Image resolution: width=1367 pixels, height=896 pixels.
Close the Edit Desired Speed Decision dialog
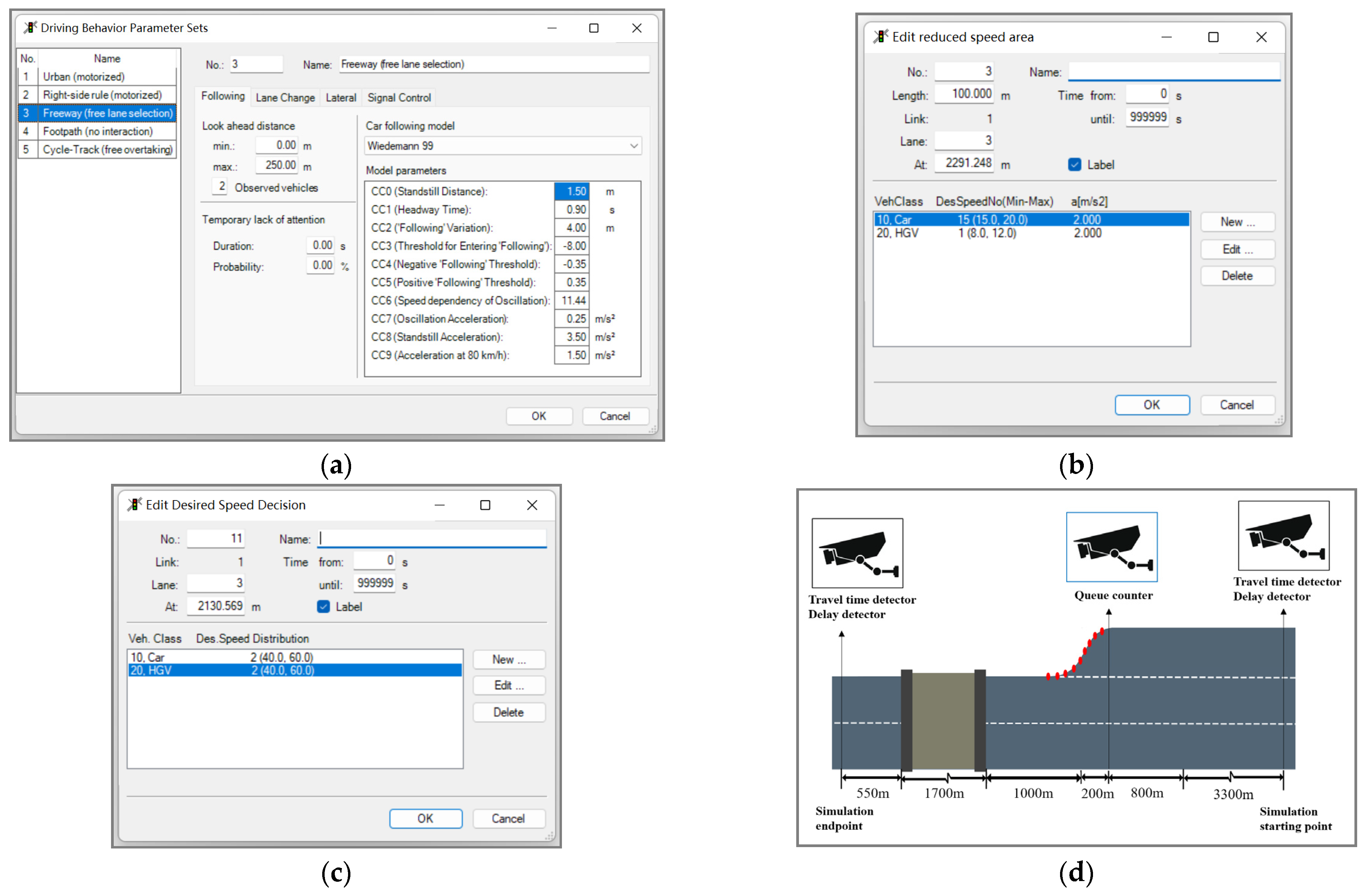[x=532, y=505]
